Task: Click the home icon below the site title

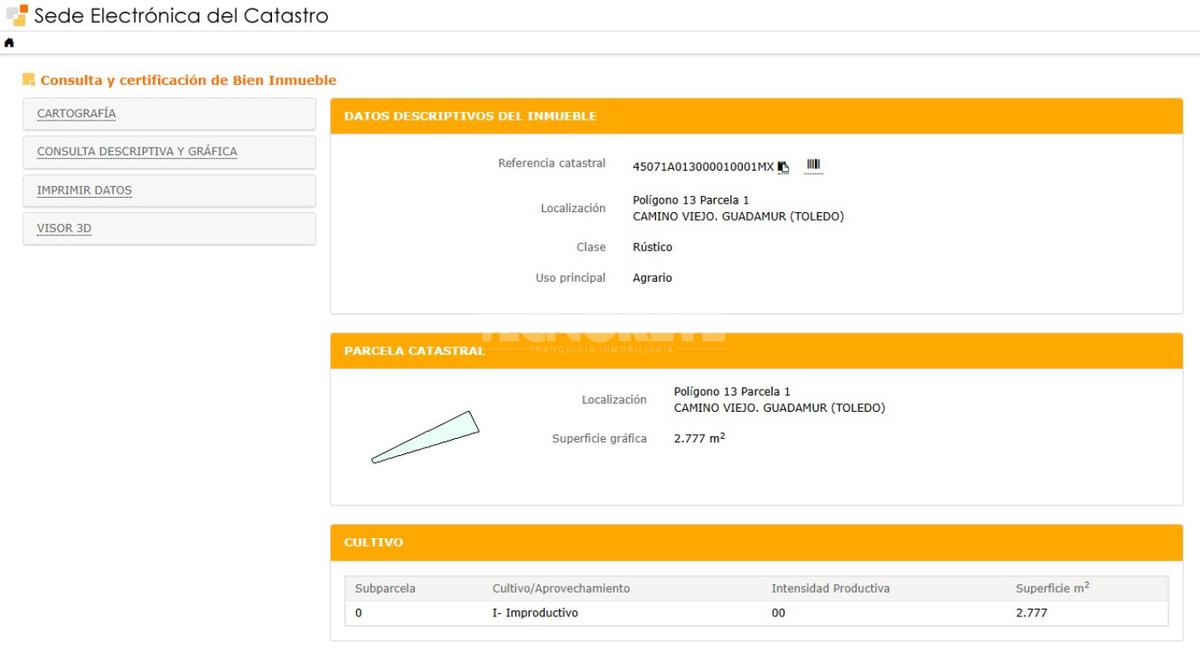Action: point(9,43)
